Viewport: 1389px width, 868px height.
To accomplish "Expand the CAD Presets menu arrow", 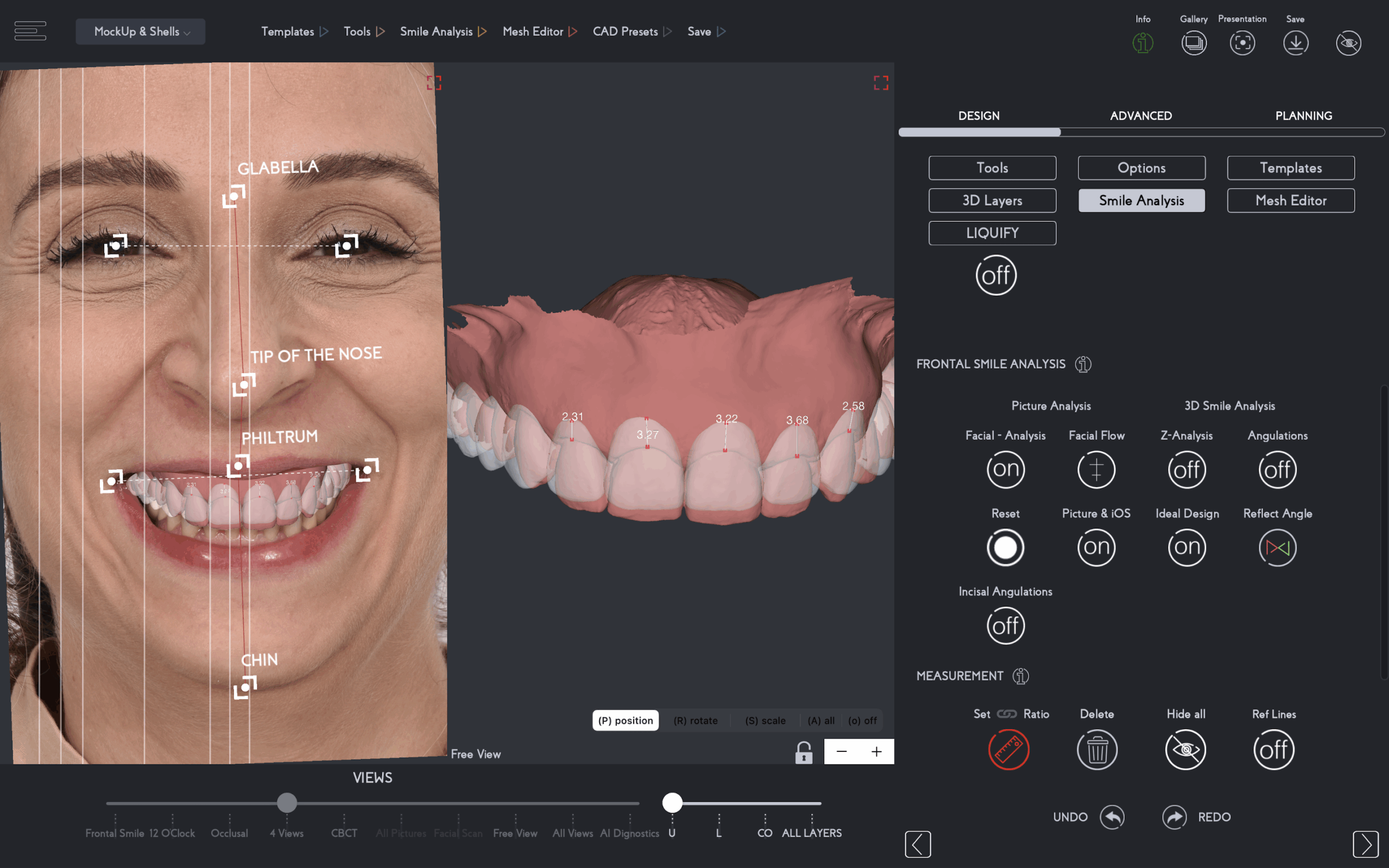I will (667, 31).
